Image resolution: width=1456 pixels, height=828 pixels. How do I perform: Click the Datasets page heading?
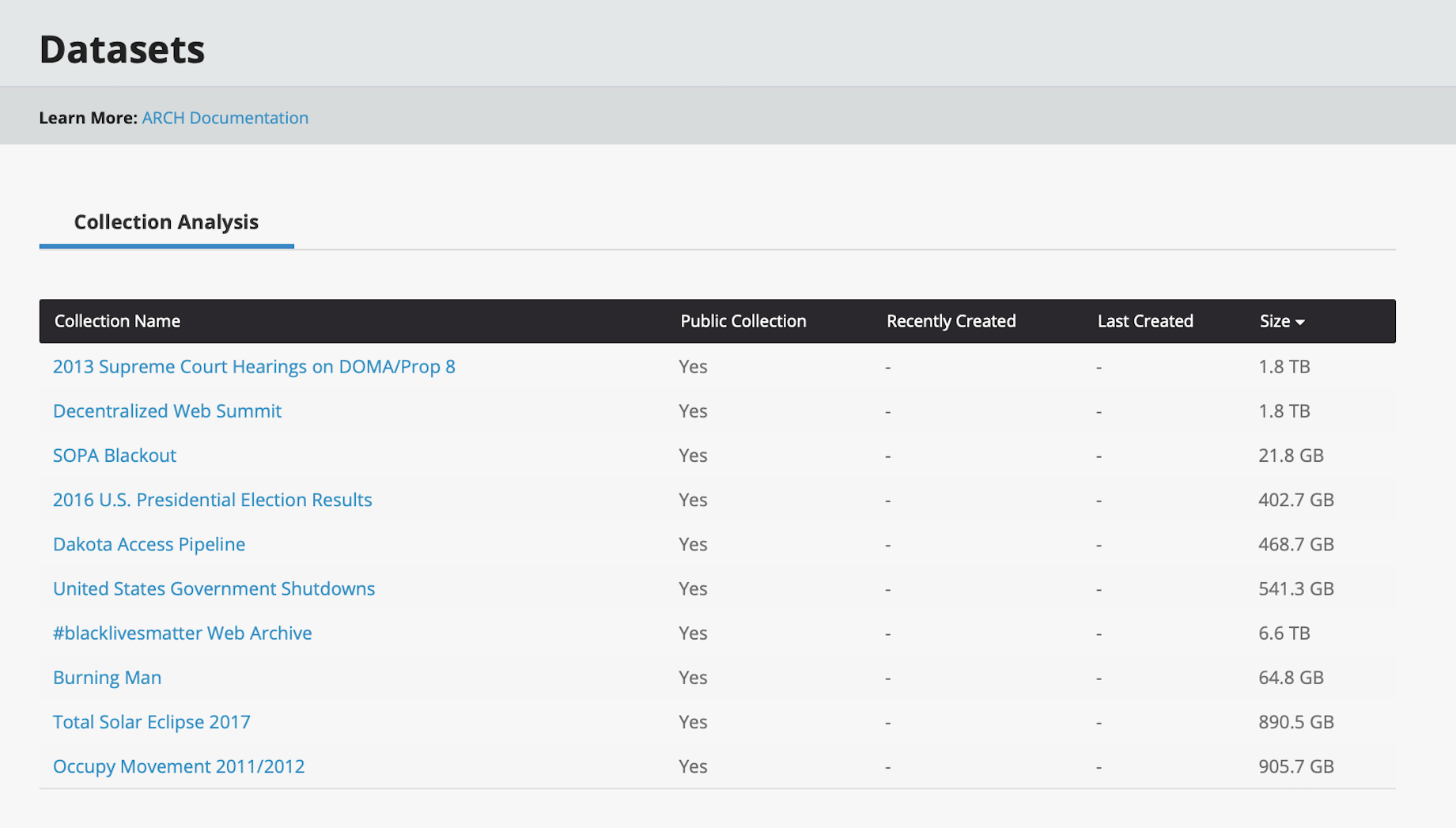122,49
